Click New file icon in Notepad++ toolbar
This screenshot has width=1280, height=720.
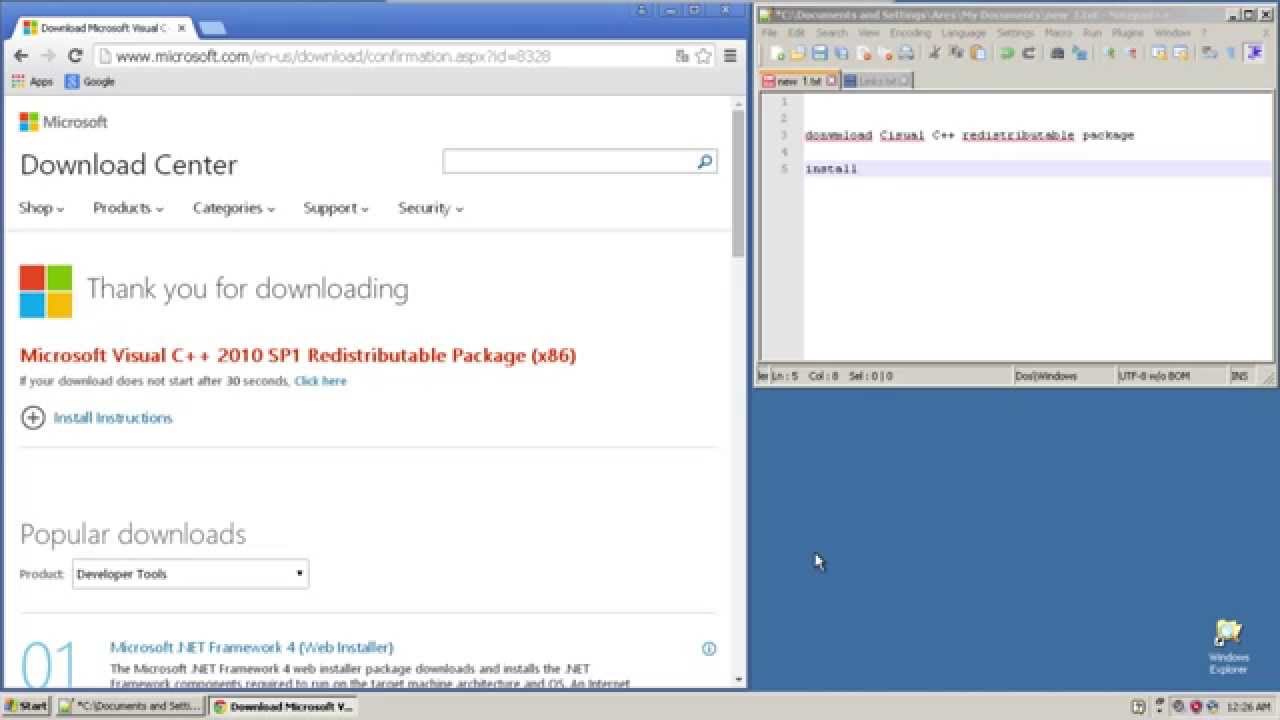point(777,53)
